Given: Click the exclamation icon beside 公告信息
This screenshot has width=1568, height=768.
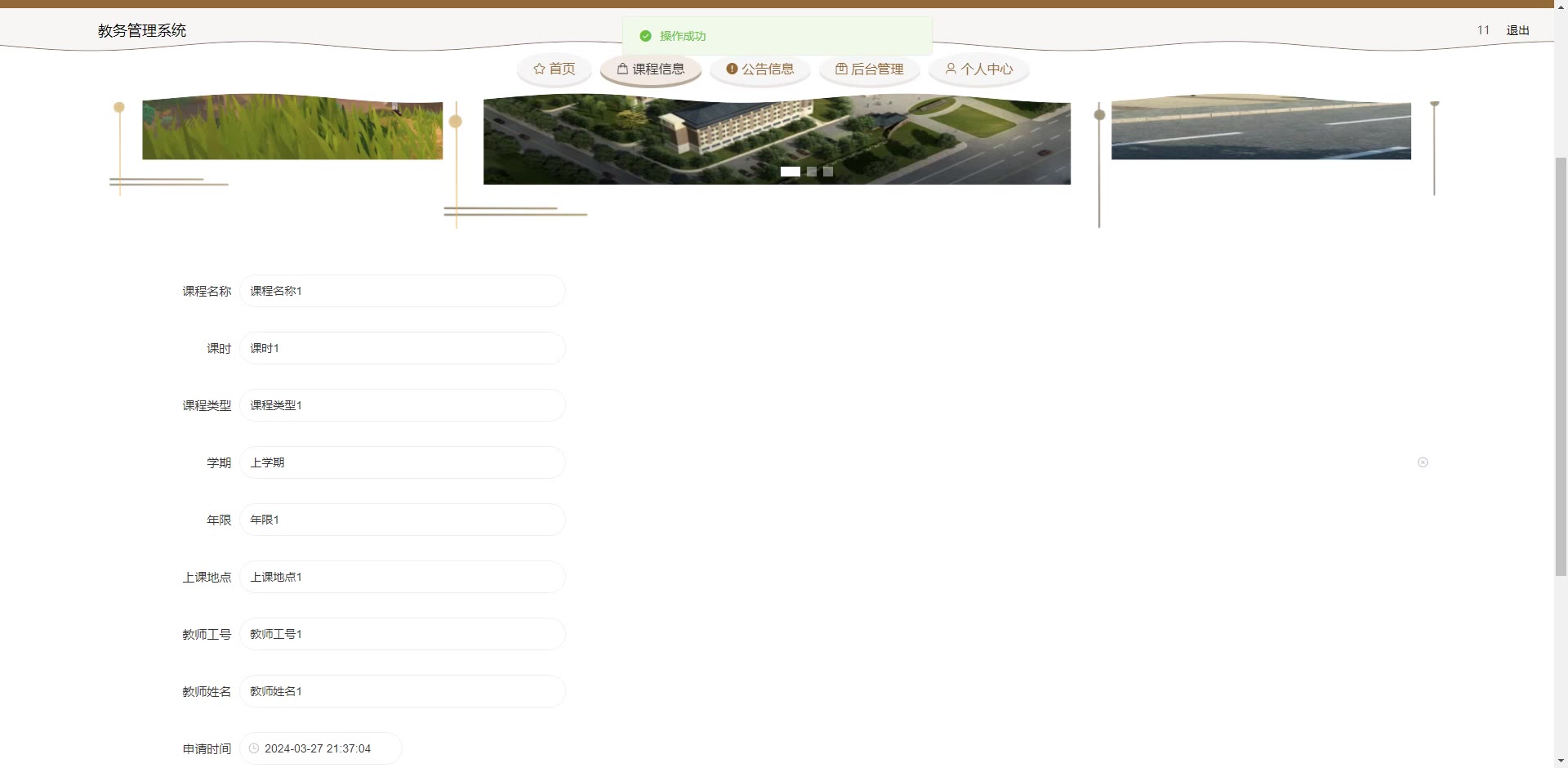Looking at the screenshot, I should pos(732,69).
